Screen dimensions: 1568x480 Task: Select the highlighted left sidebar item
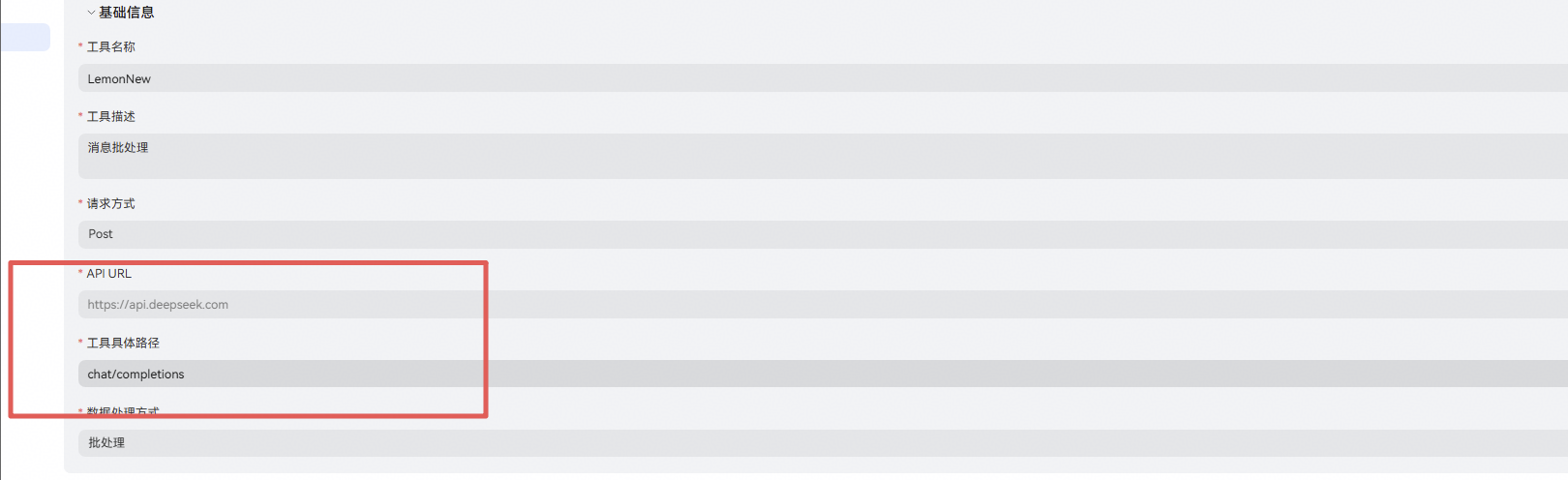point(25,37)
